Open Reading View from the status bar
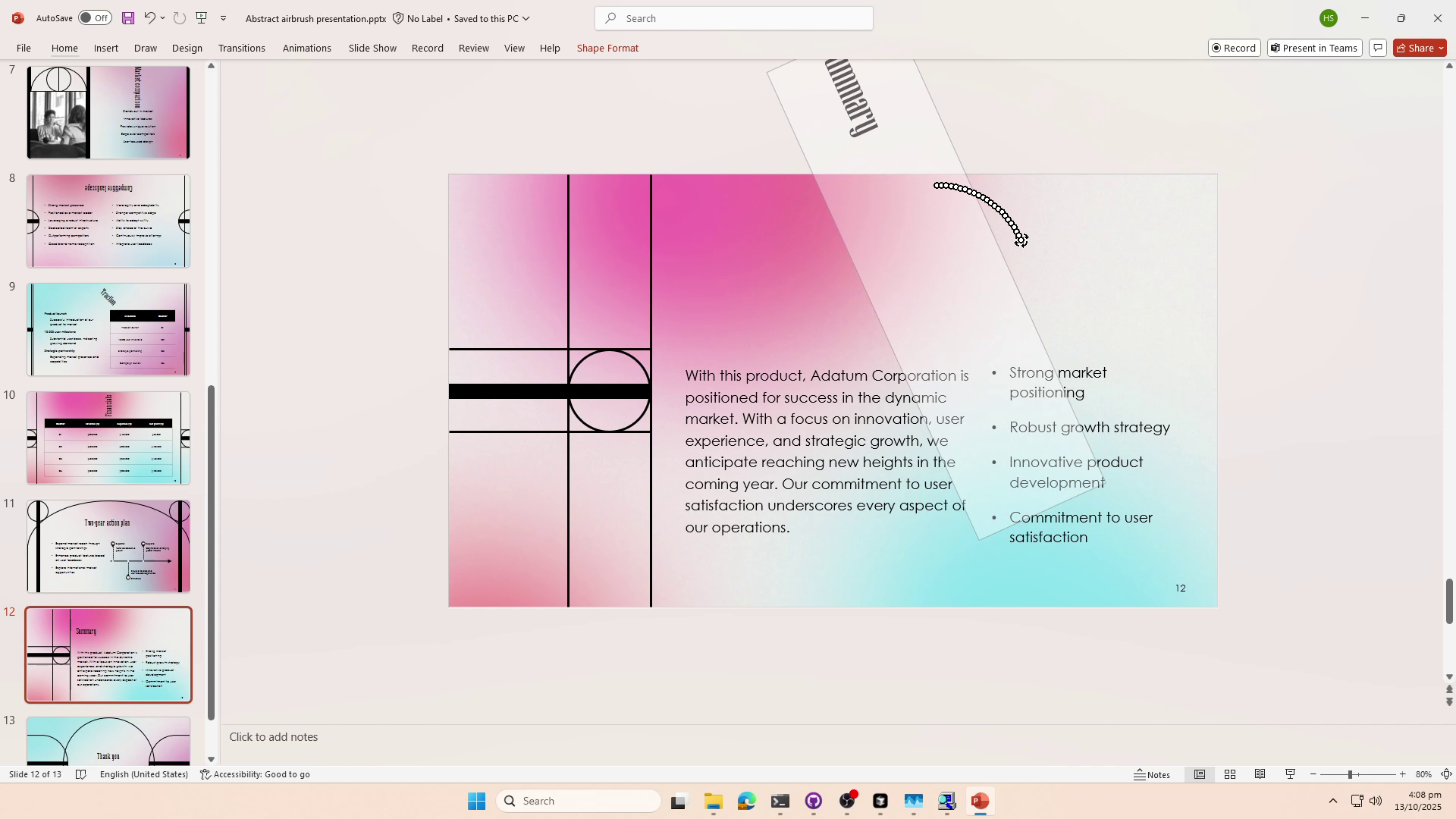Image resolution: width=1456 pixels, height=819 pixels. pyautogui.click(x=1260, y=774)
